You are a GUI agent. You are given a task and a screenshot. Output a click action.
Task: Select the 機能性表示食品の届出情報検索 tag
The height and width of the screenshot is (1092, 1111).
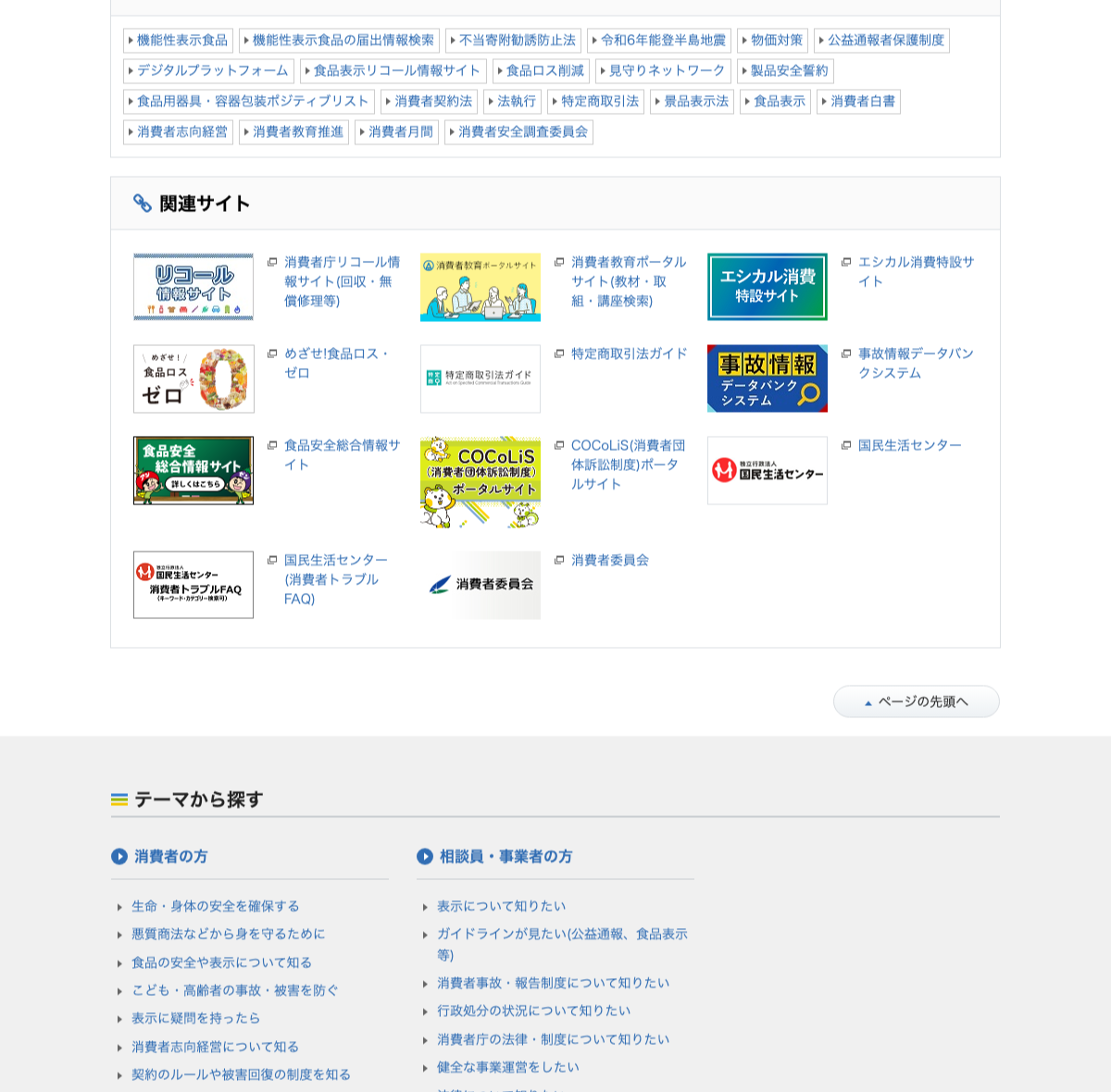[x=340, y=41]
